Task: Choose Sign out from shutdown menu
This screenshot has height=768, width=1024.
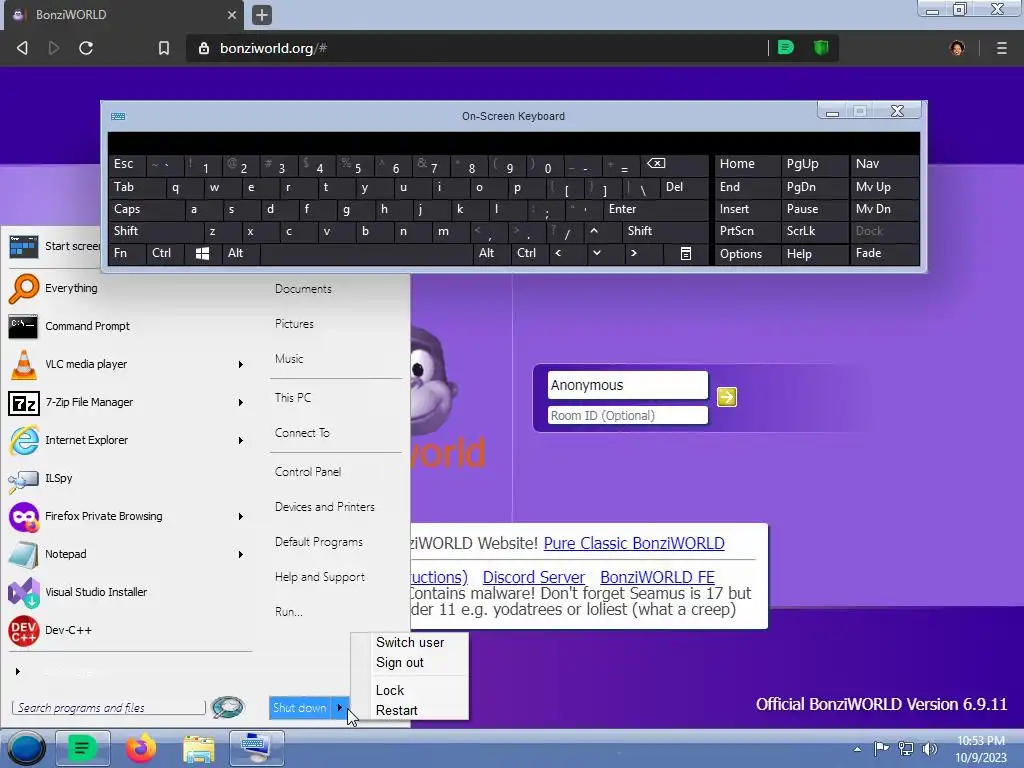Action: click(400, 663)
